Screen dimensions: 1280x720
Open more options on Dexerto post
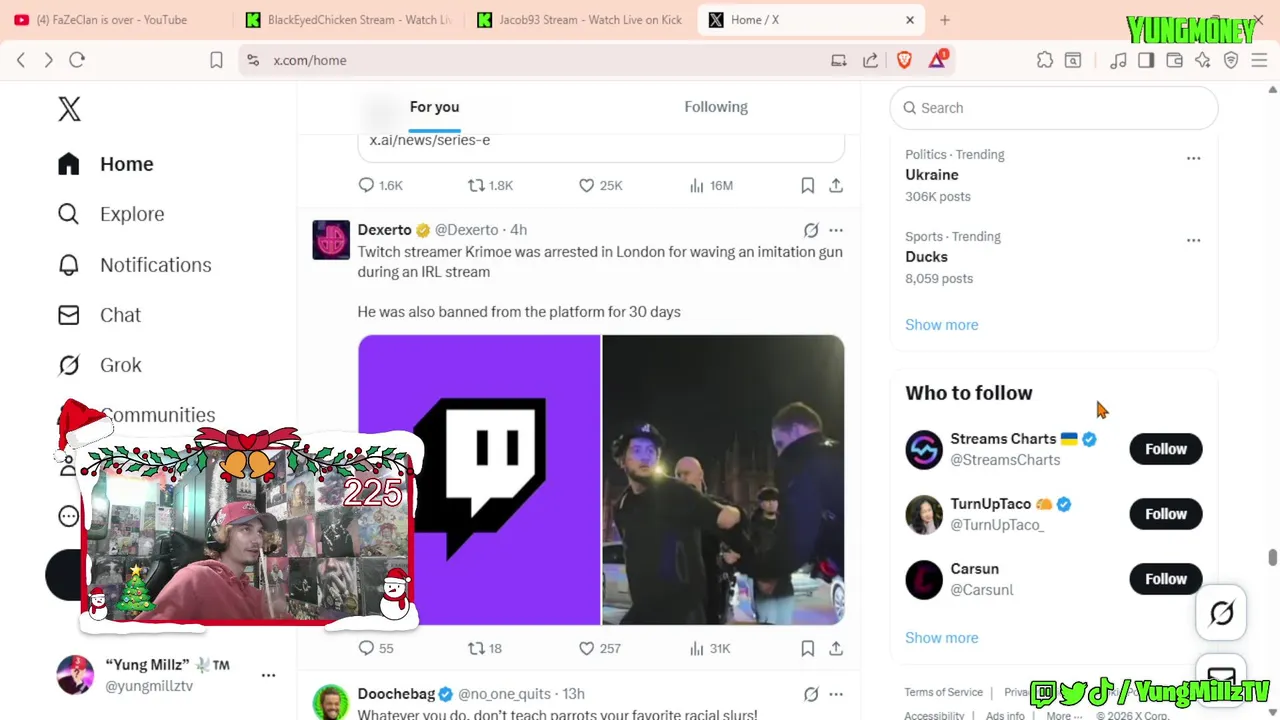(836, 230)
